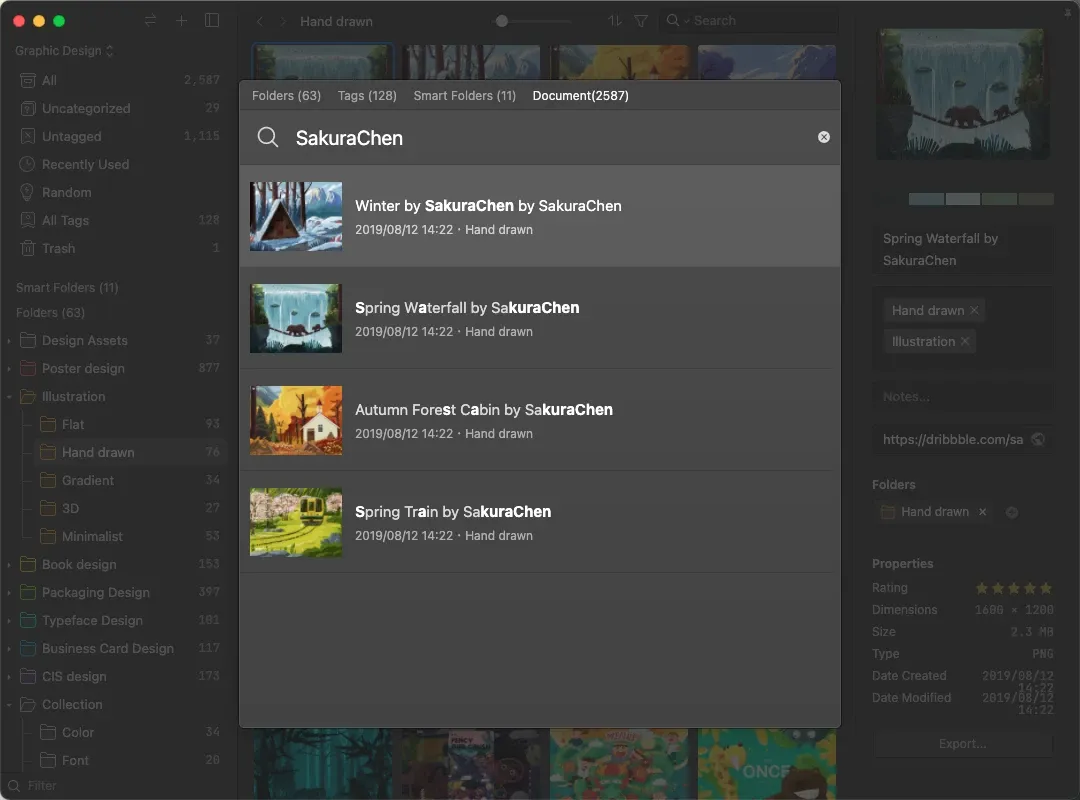Select the Gradient folder
The height and width of the screenshot is (800, 1080).
(x=130, y=480)
